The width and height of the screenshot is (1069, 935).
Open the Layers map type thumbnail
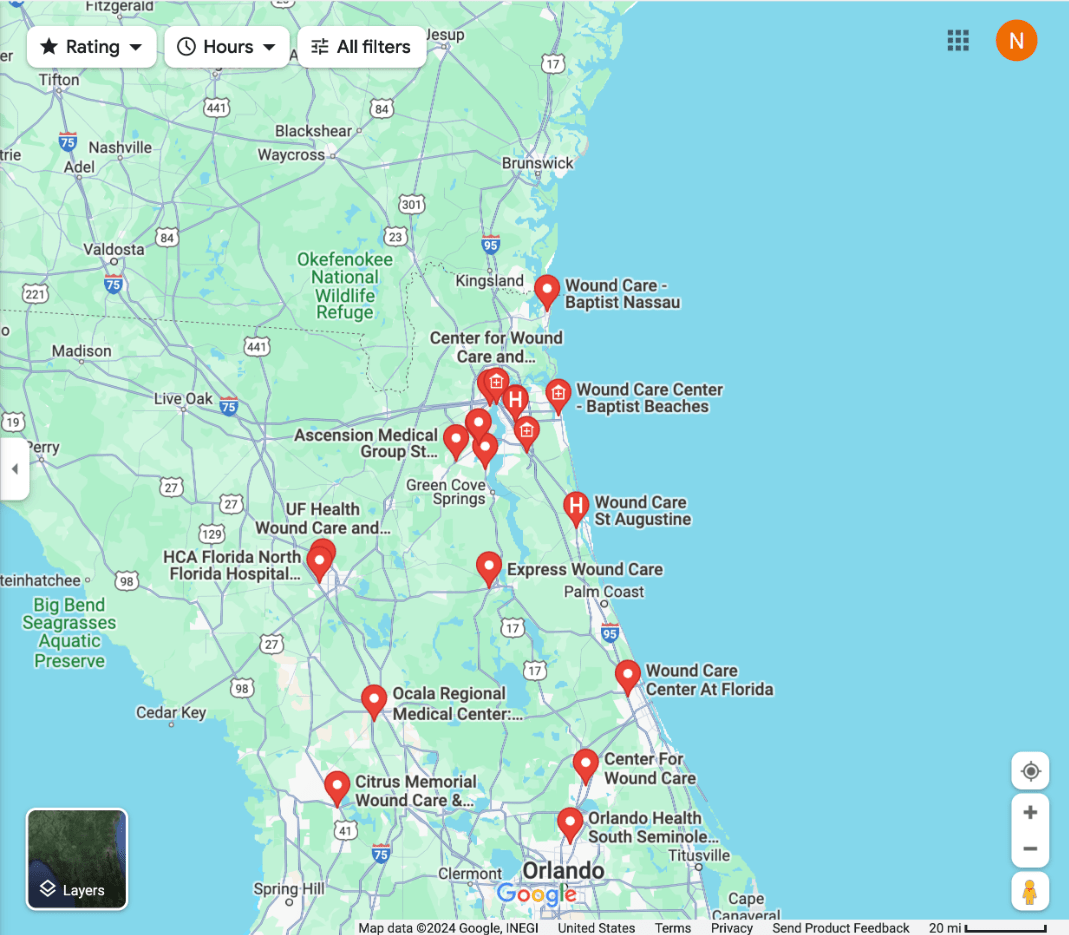coord(76,859)
